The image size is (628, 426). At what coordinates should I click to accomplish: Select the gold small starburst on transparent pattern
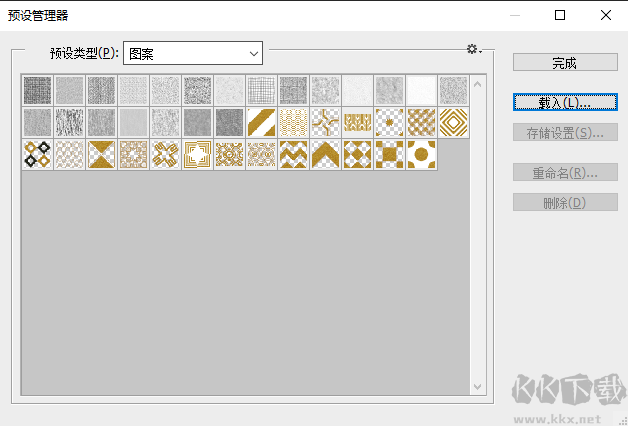[390, 123]
